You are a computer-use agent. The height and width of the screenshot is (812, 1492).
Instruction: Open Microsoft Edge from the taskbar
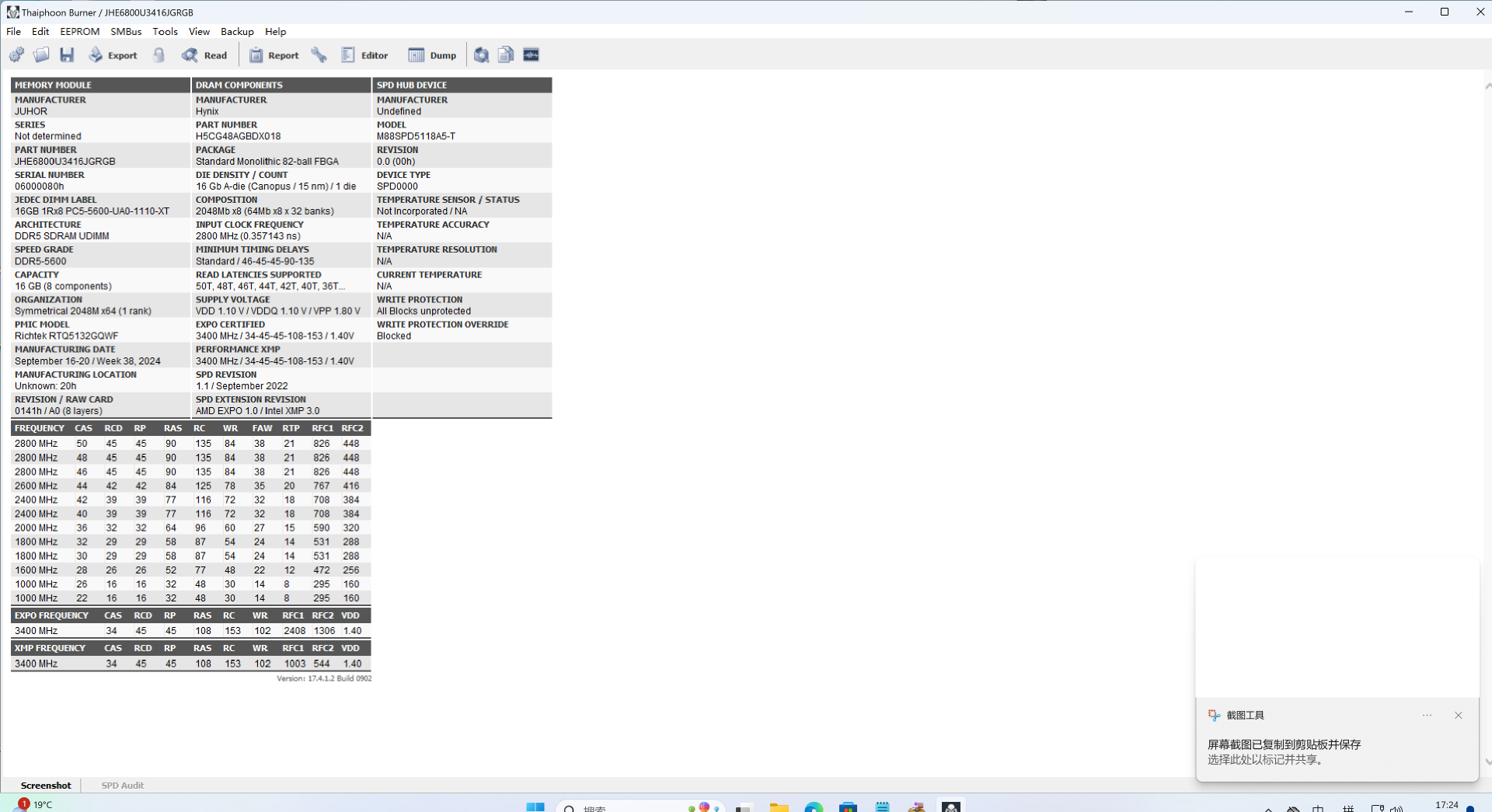pos(814,807)
